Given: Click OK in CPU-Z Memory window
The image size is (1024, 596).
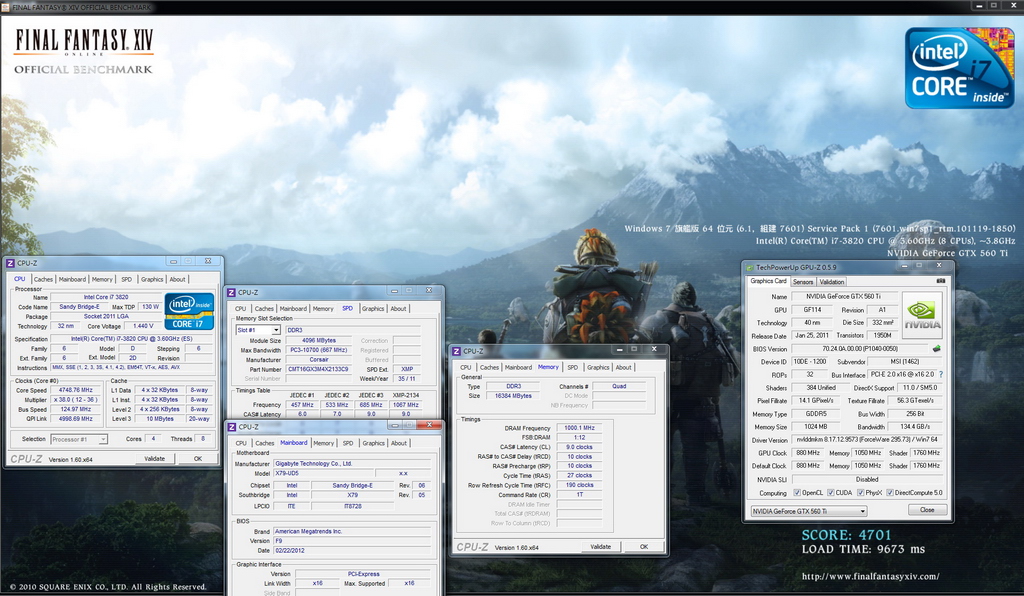Looking at the screenshot, I should tap(644, 546).
